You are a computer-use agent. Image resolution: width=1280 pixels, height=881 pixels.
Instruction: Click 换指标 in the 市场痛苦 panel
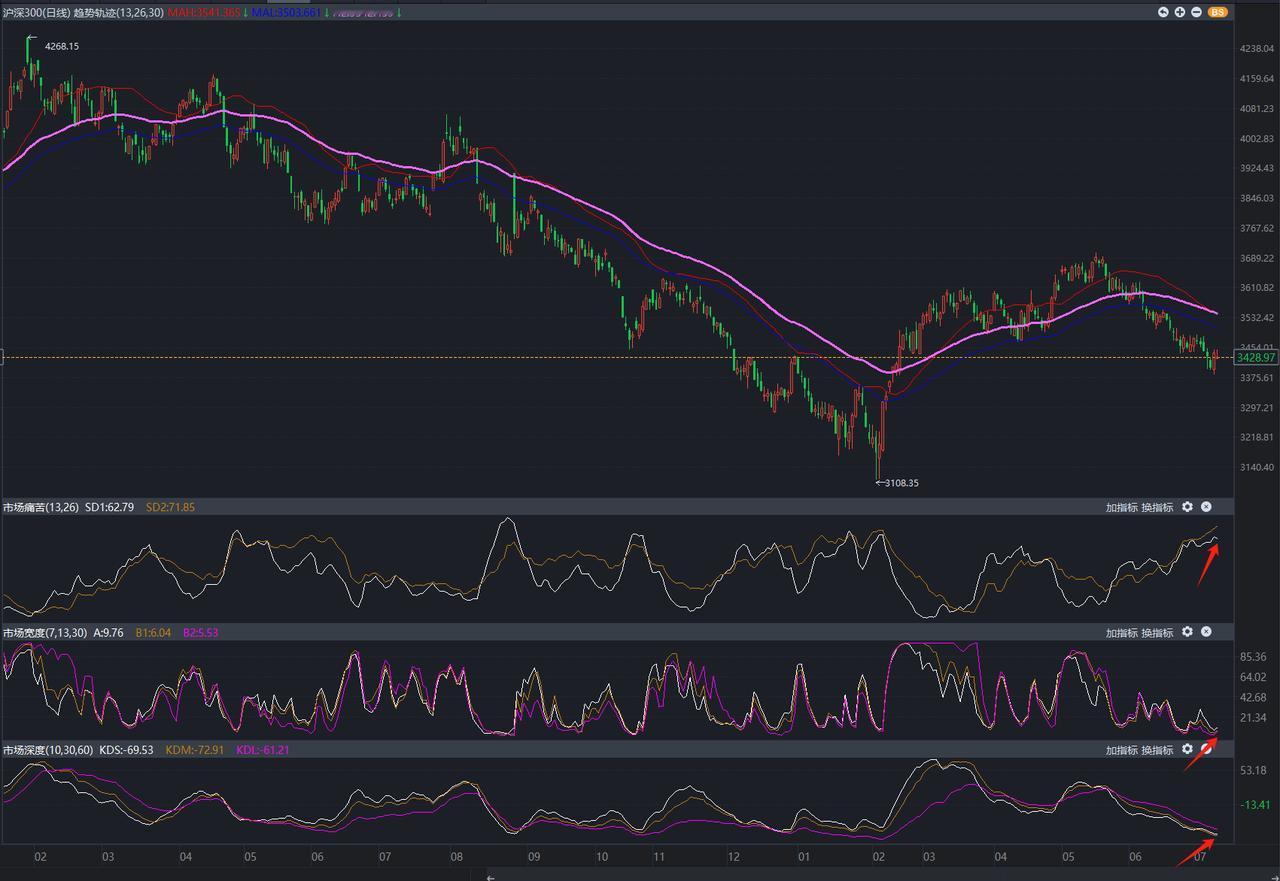1157,508
